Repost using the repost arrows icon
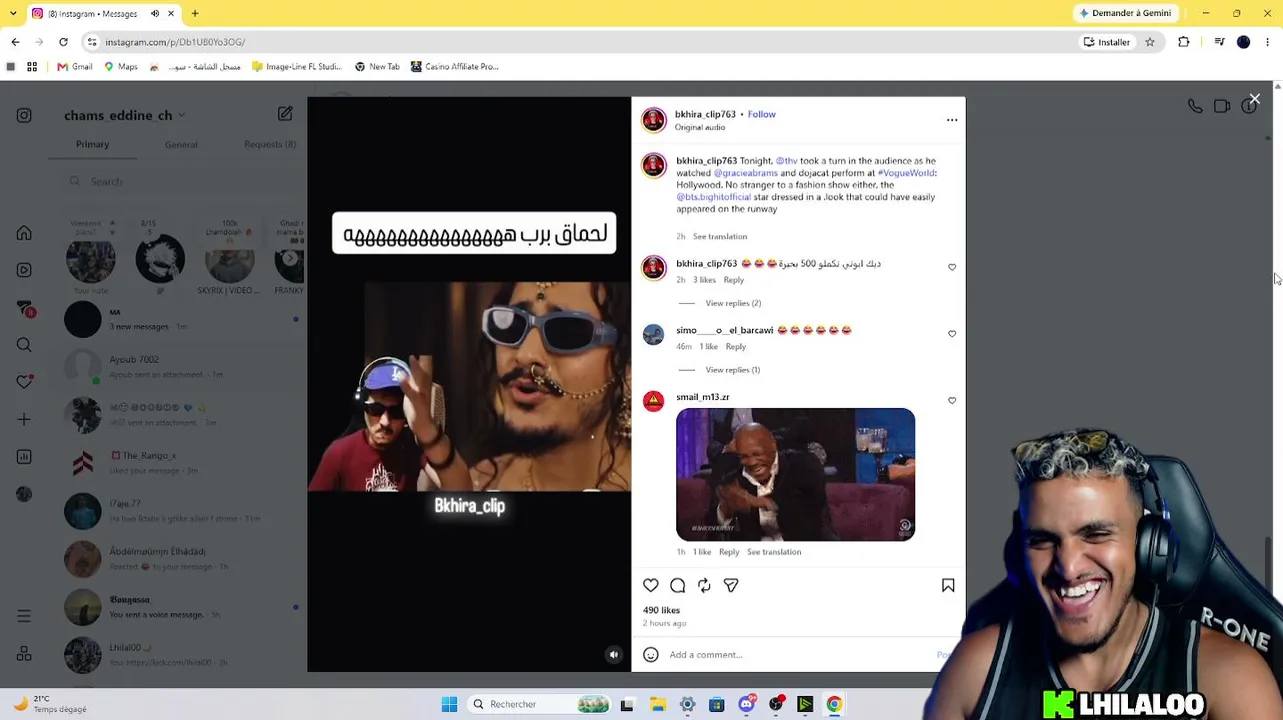 (704, 586)
